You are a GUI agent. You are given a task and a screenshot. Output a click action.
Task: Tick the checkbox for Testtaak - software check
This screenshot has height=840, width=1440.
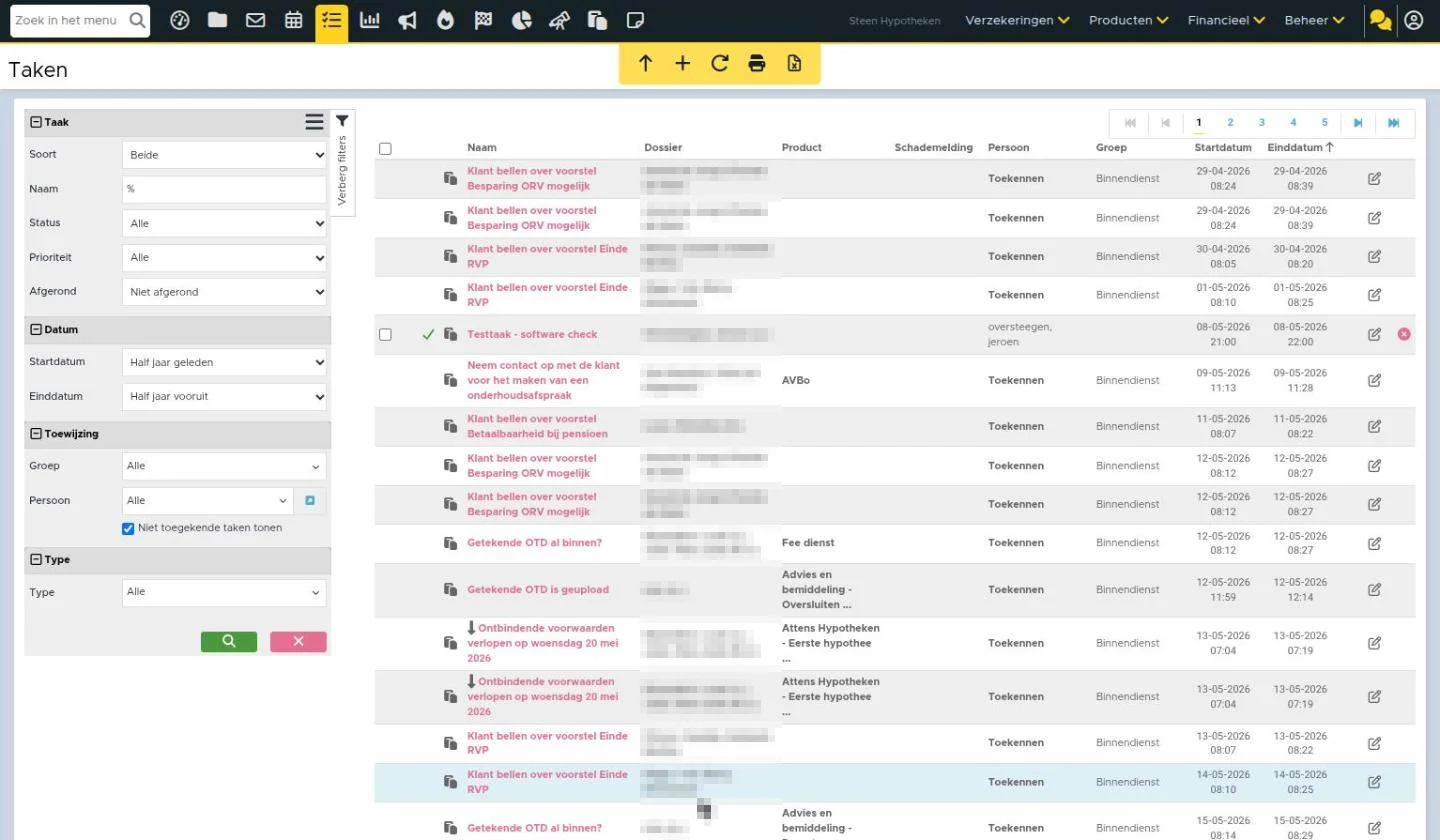[x=385, y=335]
